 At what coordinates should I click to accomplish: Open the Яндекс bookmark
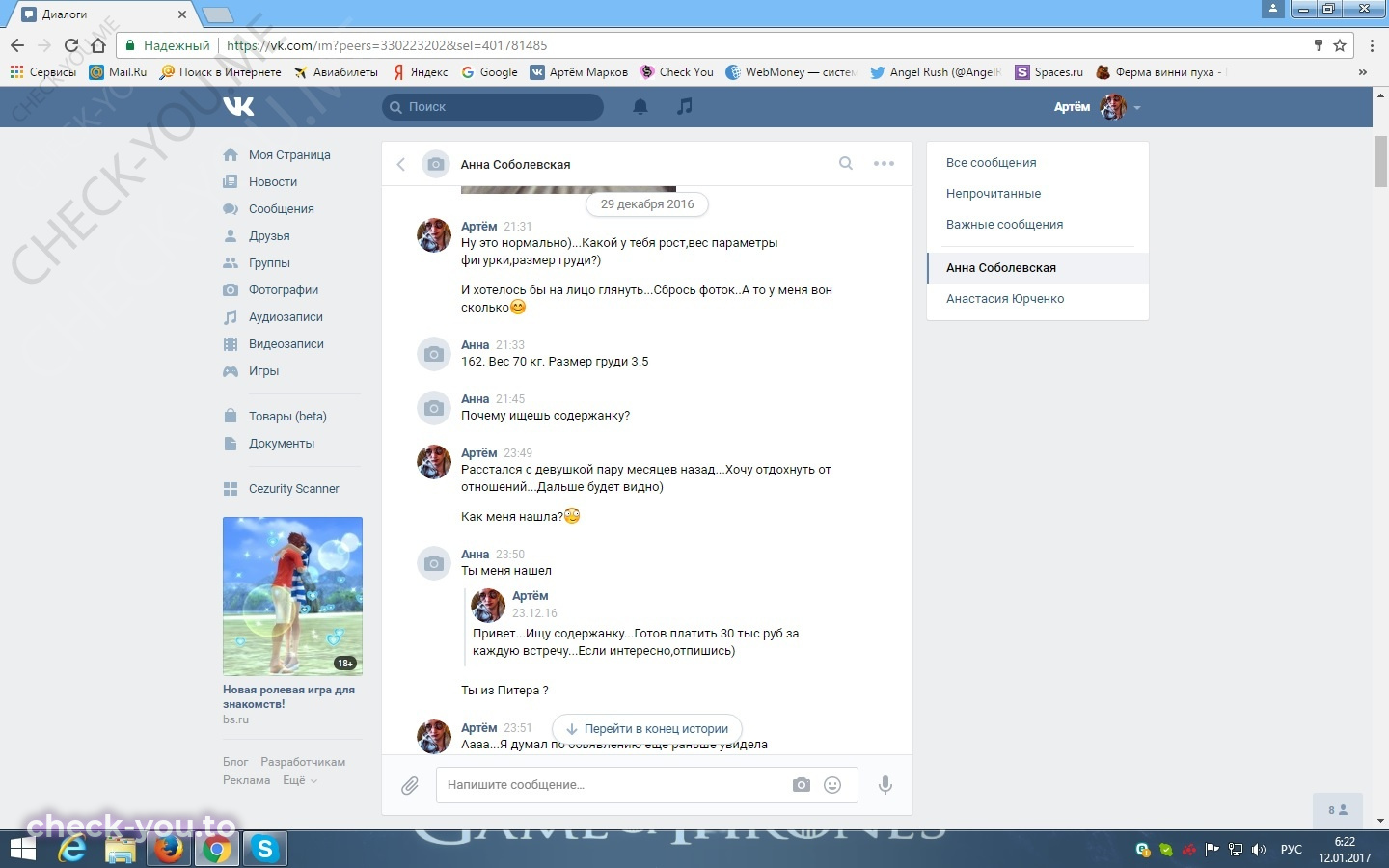pyautogui.click(x=421, y=72)
